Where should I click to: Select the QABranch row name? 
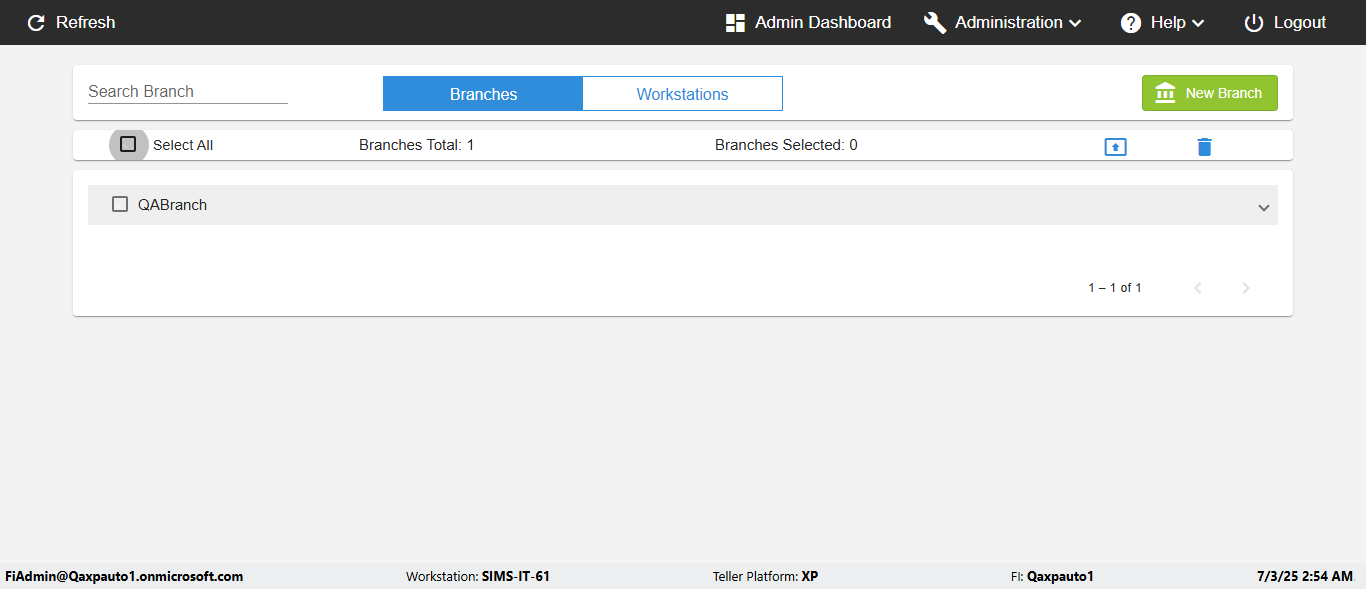[x=173, y=205]
